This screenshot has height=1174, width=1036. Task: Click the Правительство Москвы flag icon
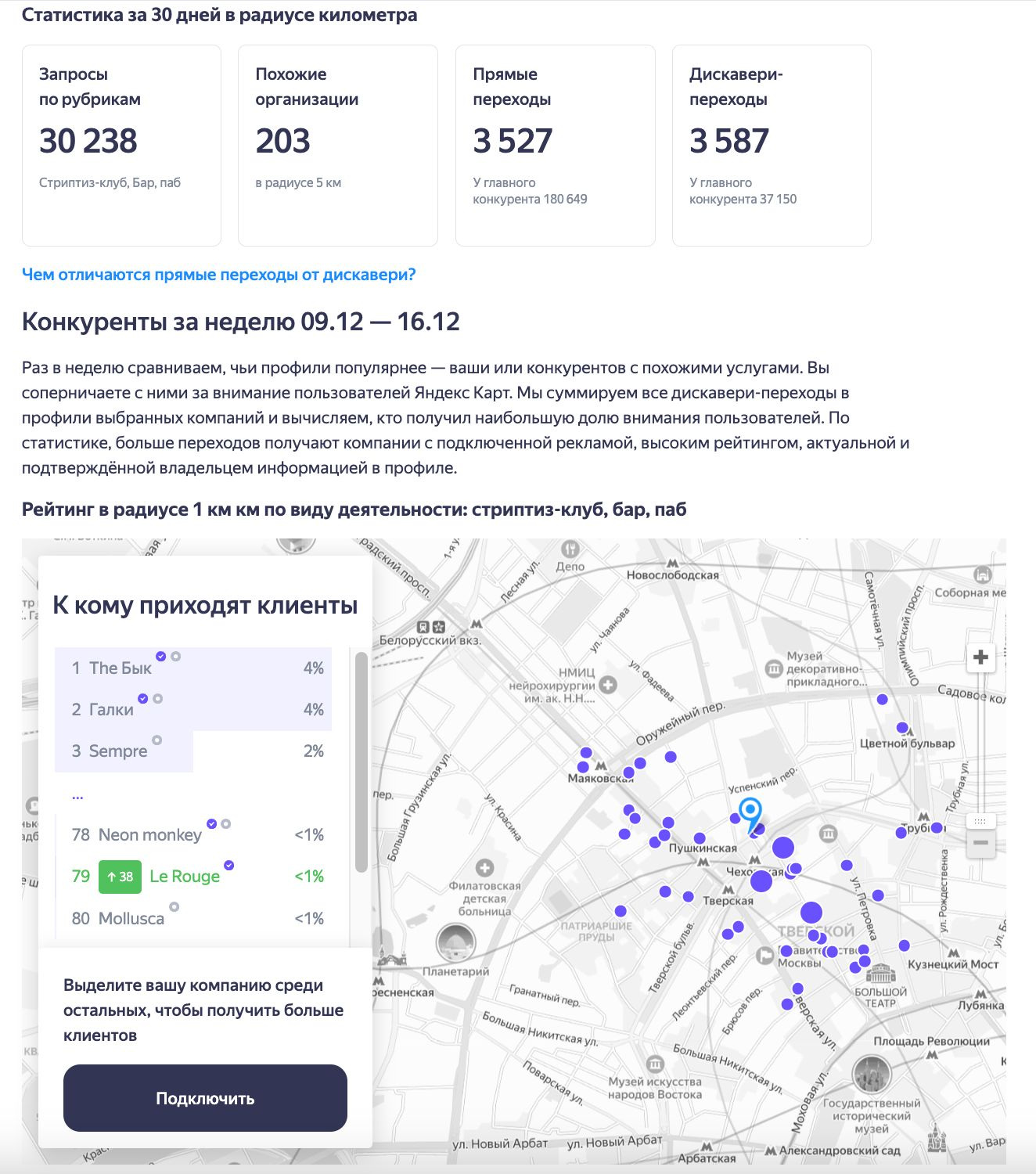tap(765, 955)
